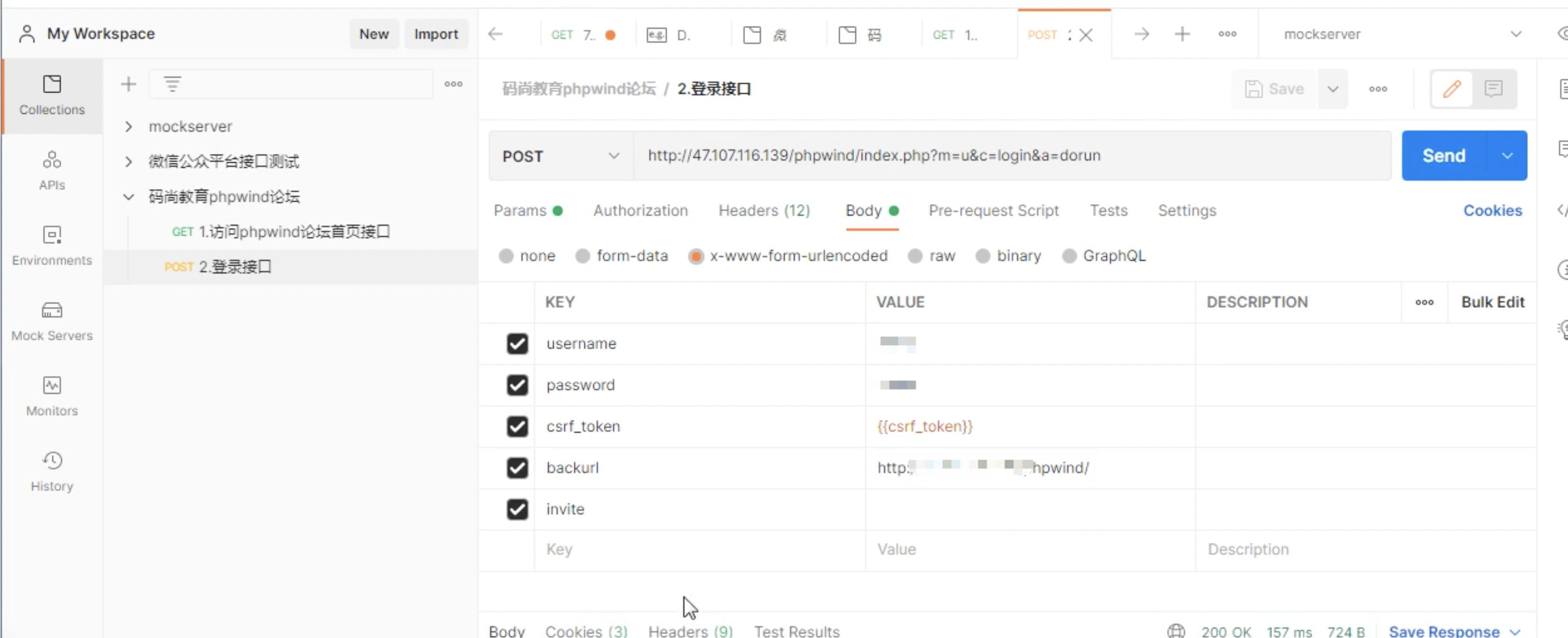Screen dimensions: 1568x638
Task: Click the Collections sidebar icon
Action: [51, 93]
